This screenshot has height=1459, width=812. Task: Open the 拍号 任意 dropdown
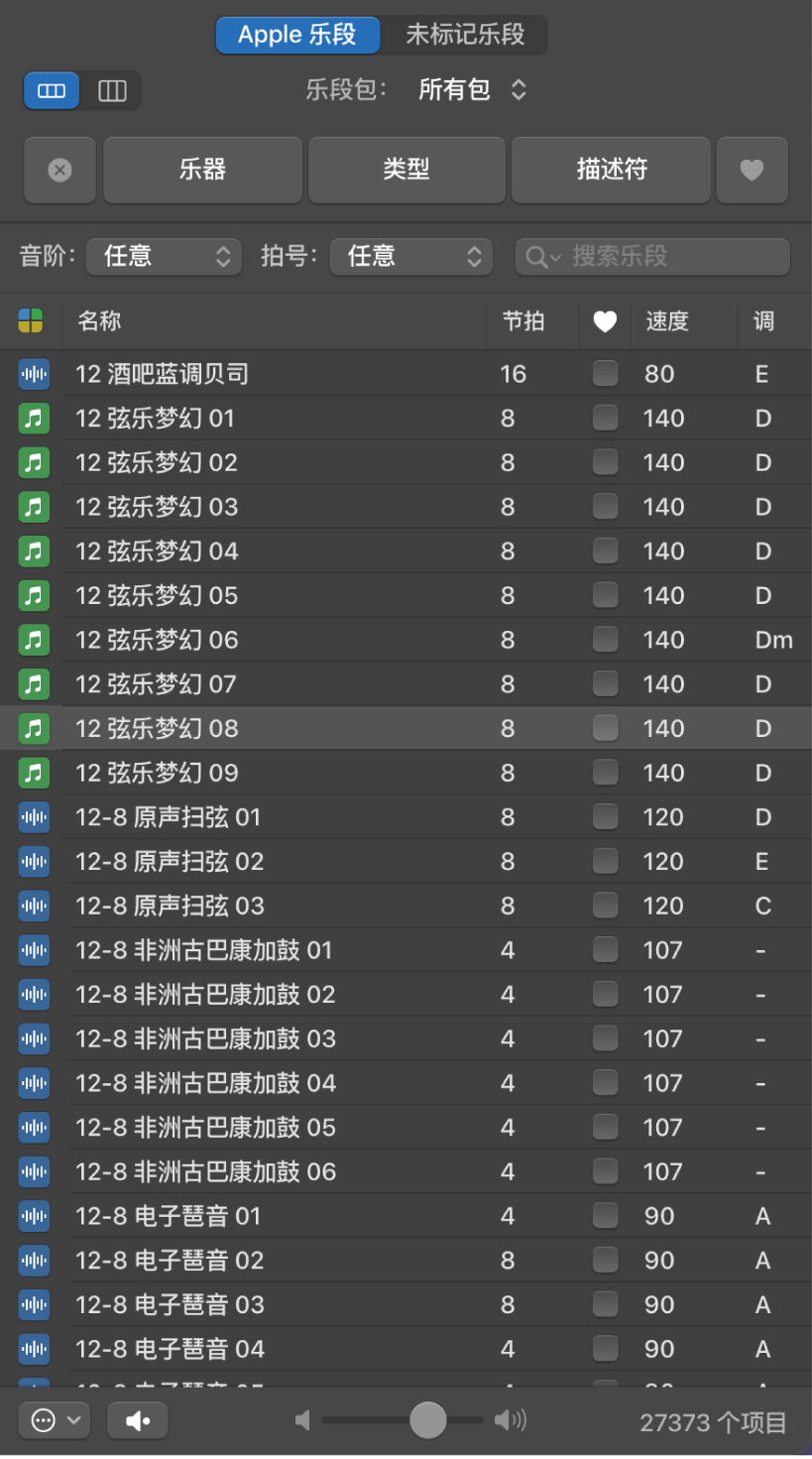click(x=410, y=257)
